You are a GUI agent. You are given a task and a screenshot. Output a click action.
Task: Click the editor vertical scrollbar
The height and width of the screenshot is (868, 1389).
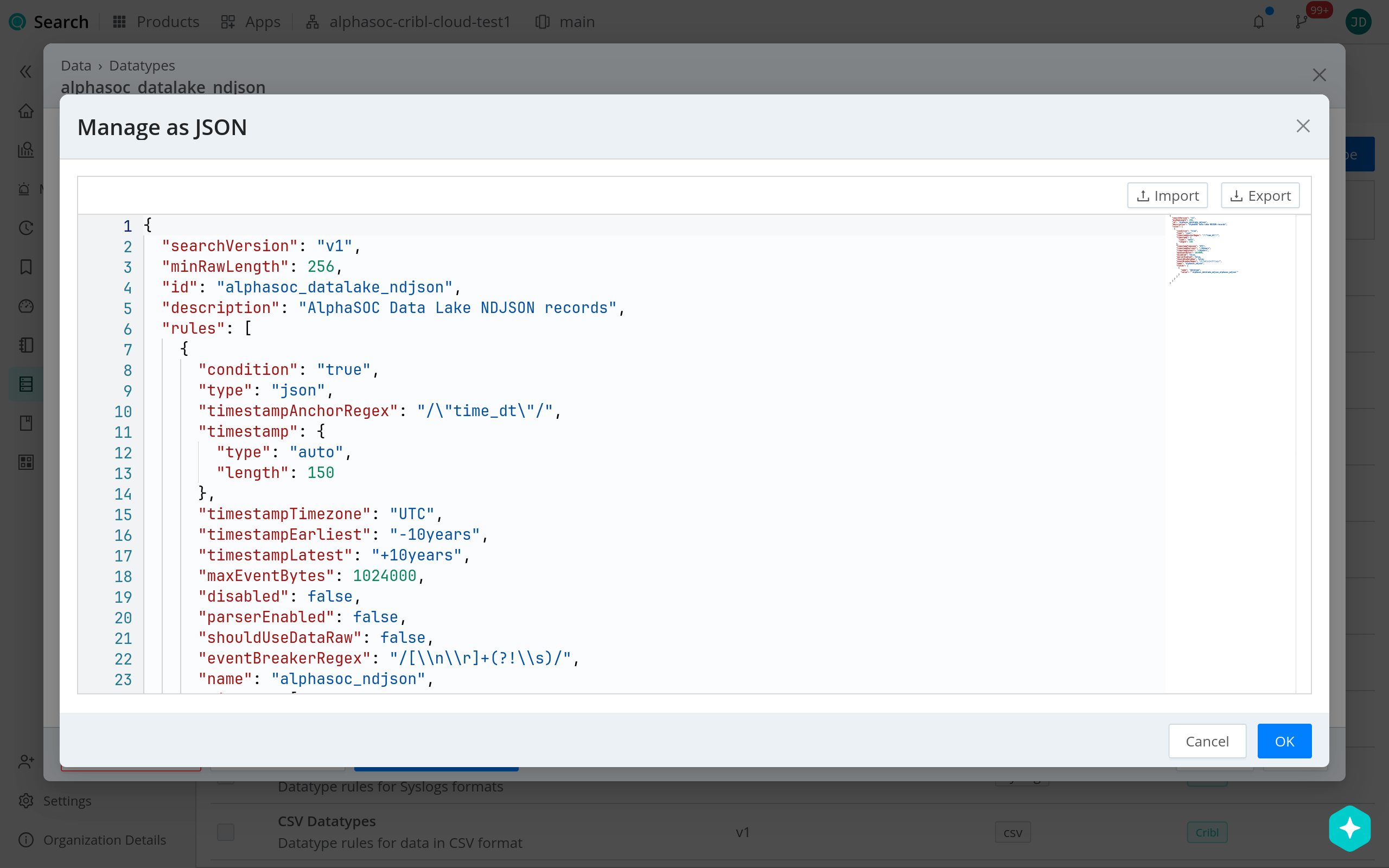click(1303, 454)
